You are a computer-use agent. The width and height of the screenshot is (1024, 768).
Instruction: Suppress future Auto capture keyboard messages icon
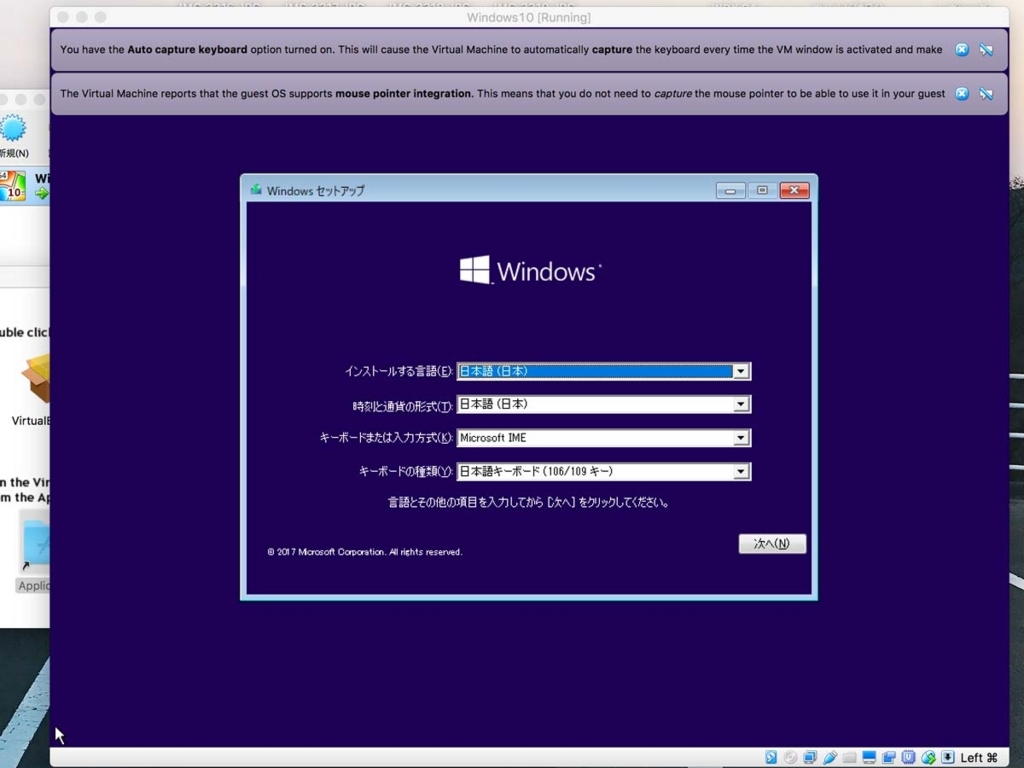point(986,50)
